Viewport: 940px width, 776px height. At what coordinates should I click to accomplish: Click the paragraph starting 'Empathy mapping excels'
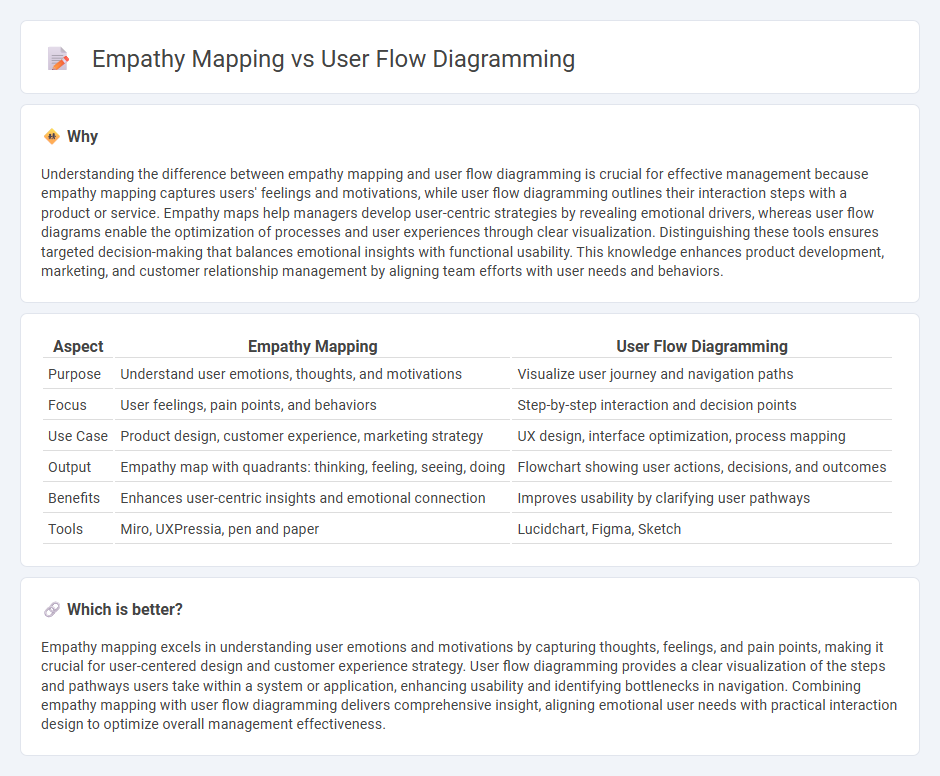point(469,685)
